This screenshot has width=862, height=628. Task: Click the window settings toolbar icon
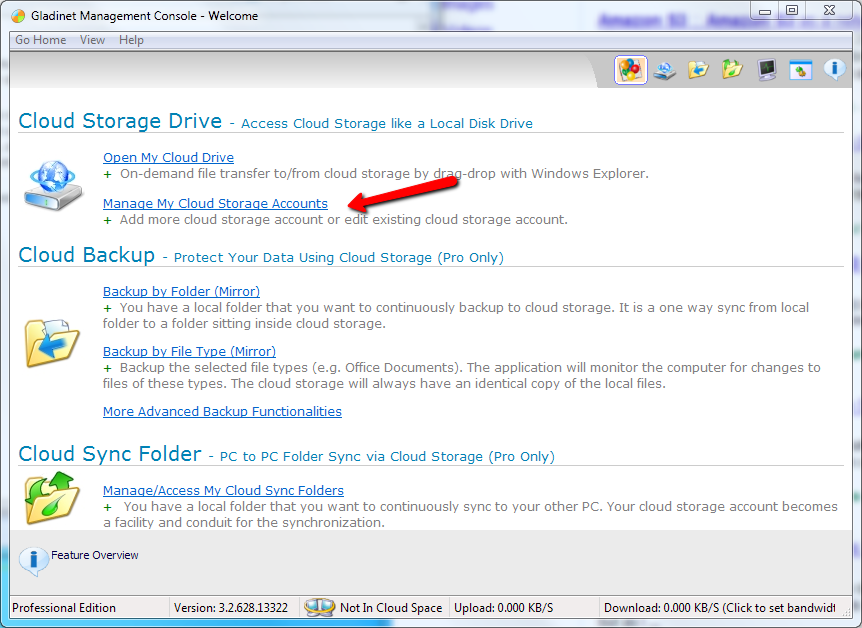tap(800, 70)
